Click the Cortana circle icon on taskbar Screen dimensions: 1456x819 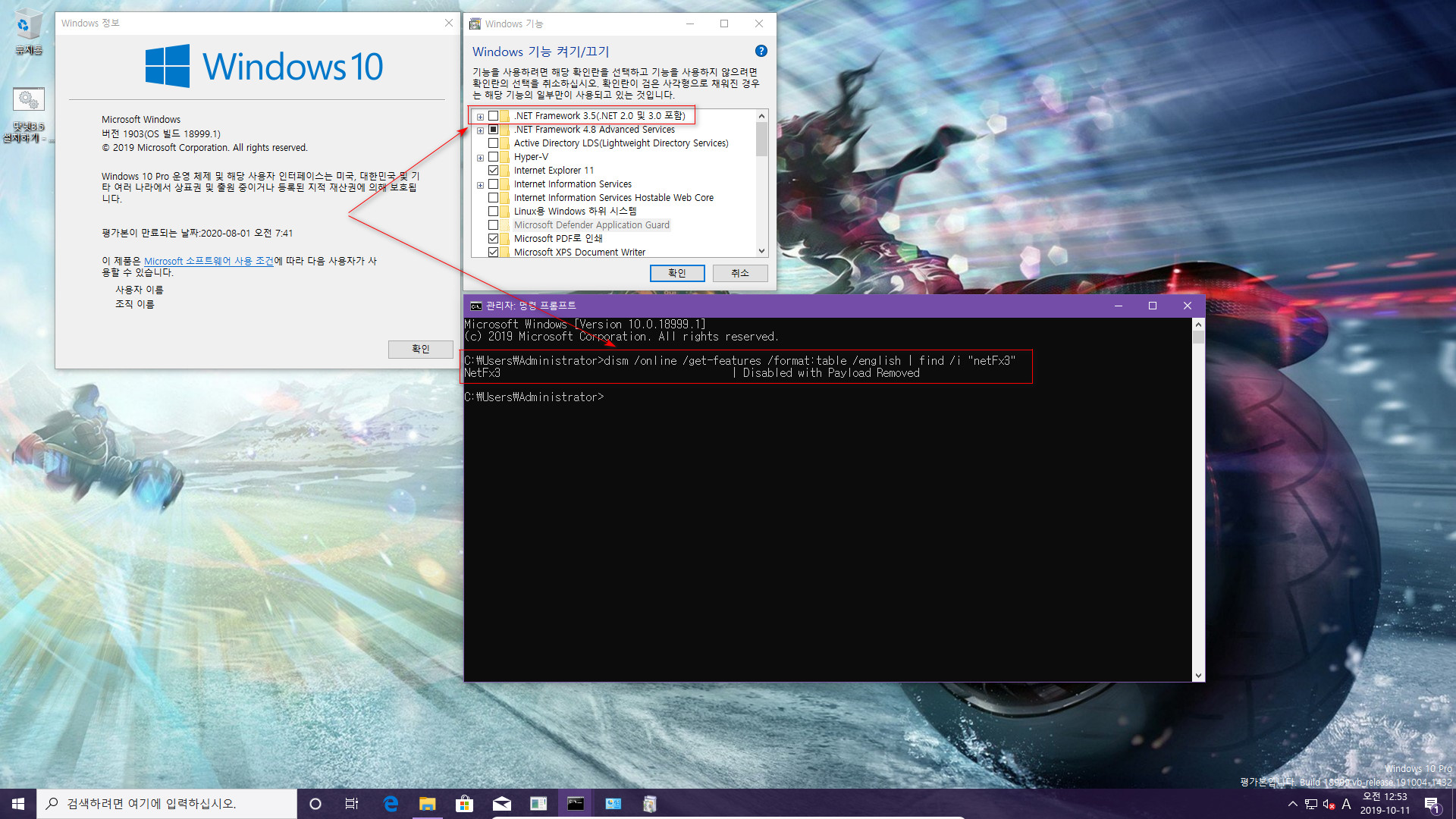(315, 804)
